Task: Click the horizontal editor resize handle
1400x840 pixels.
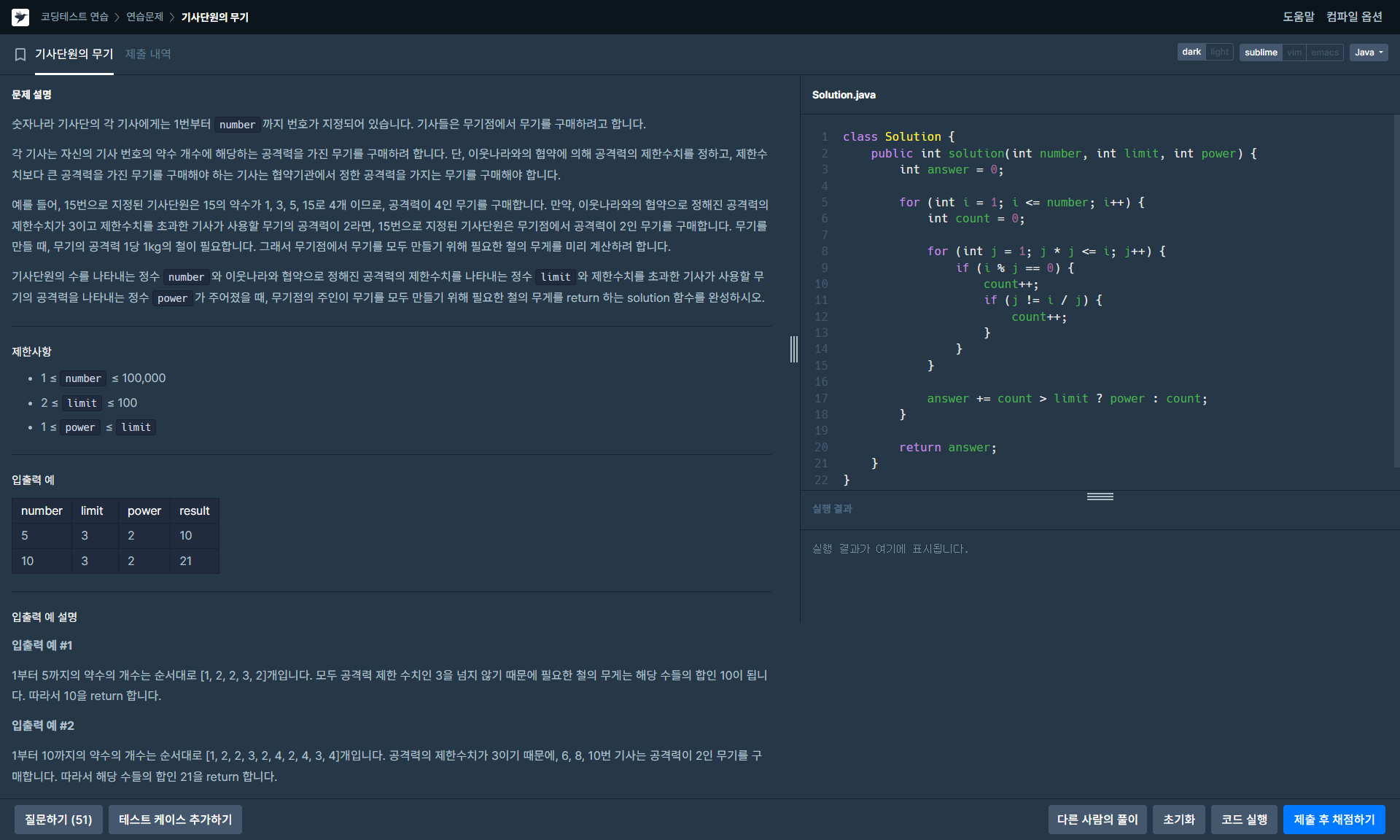Action: click(x=1100, y=497)
